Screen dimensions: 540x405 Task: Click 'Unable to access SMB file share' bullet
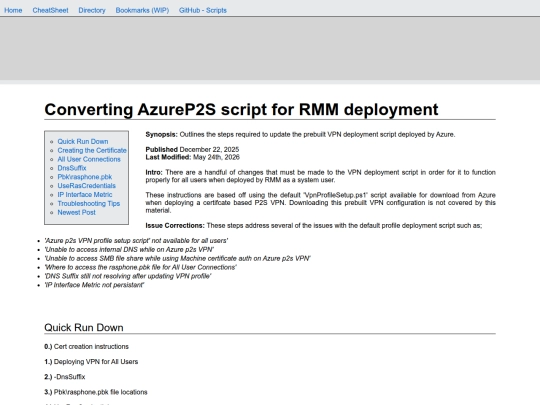177,259
